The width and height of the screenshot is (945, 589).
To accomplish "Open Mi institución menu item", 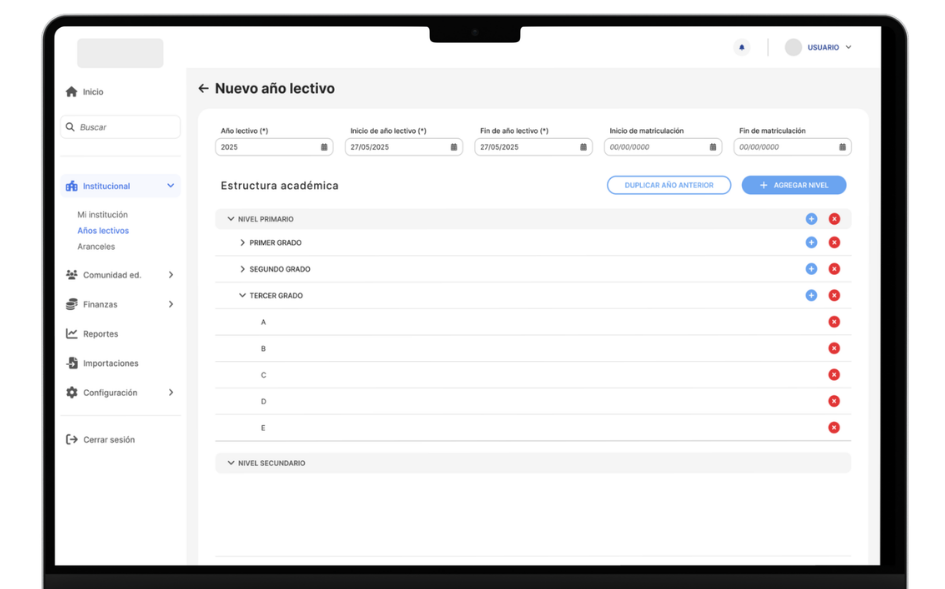I will [x=102, y=215].
